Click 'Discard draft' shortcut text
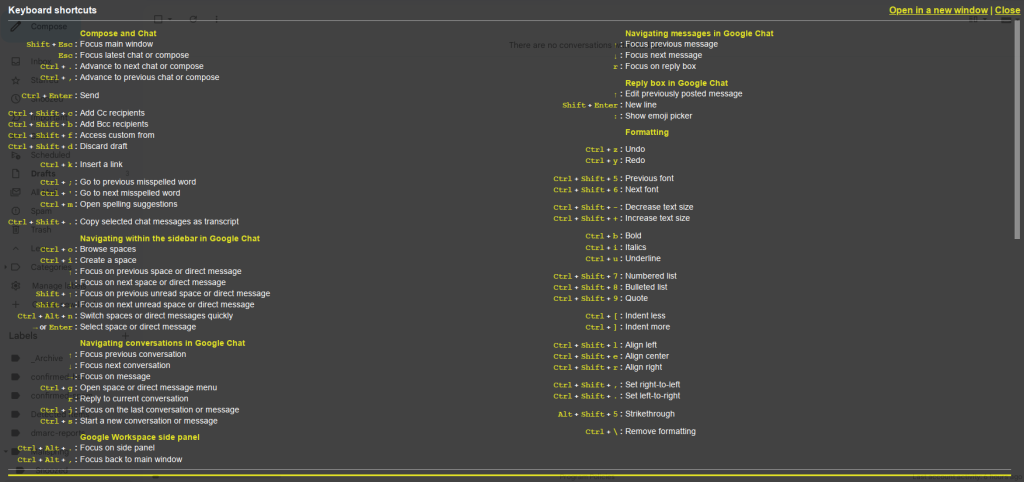Screen dimensions: 1024x482 pos(104,146)
